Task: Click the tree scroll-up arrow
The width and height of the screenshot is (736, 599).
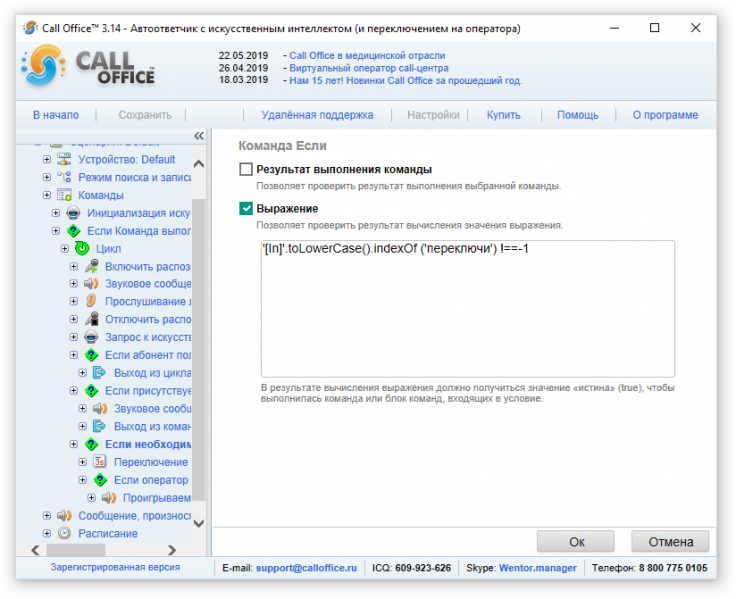Action: (199, 164)
